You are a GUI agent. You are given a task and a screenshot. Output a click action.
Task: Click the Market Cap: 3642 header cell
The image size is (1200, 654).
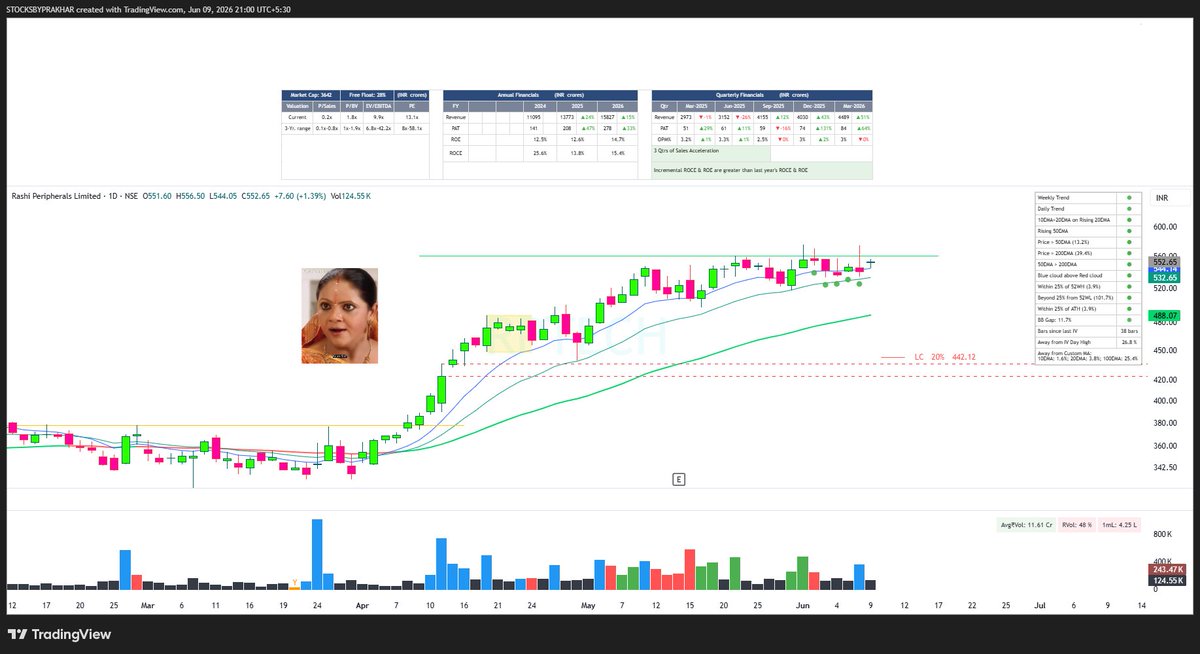pos(310,94)
